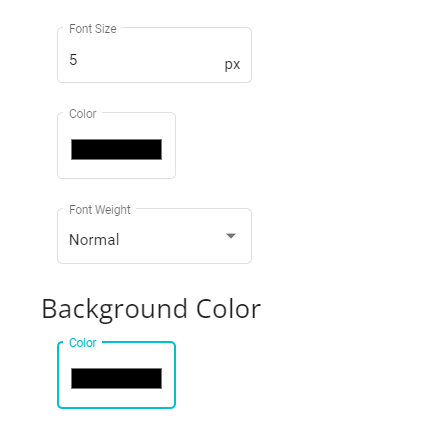
Task: Open the black text Color swatch
Action: [116, 149]
